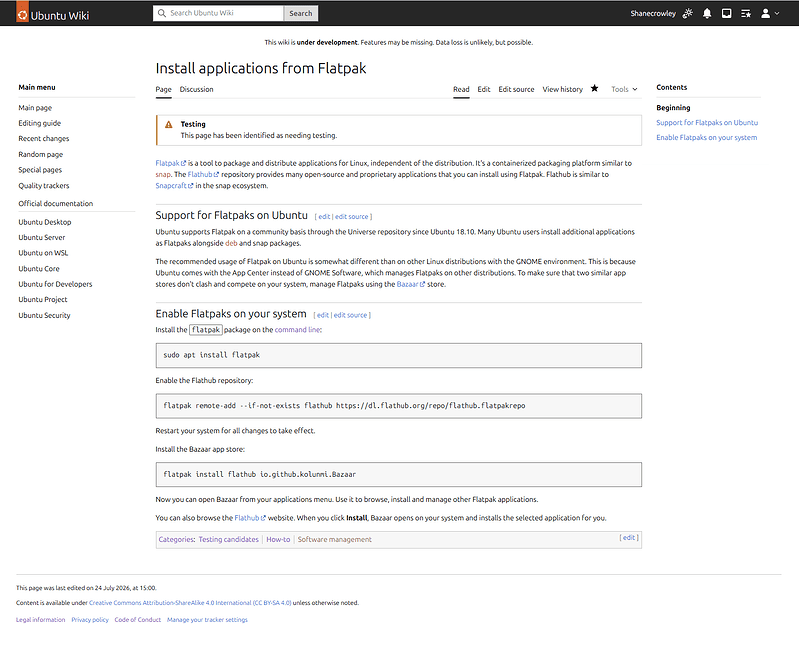Open the red snap link in intro
This screenshot has height=648, width=799.
[163, 174]
